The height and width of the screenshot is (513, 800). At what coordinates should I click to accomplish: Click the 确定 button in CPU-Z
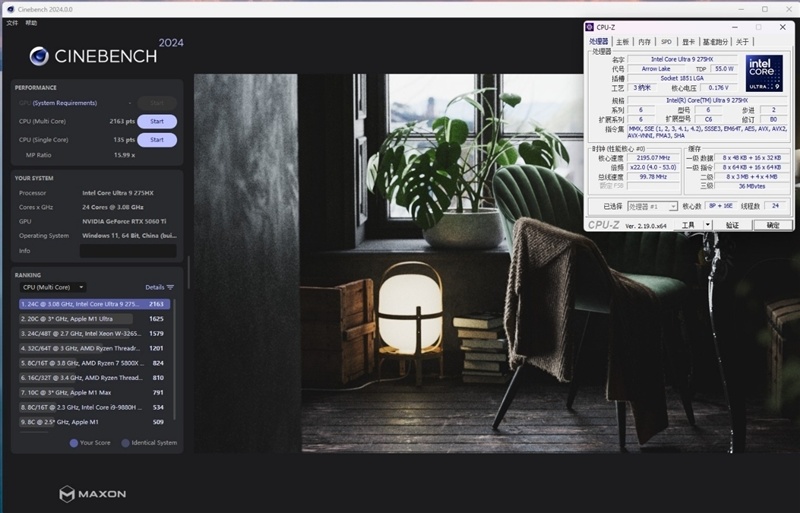tap(773, 225)
